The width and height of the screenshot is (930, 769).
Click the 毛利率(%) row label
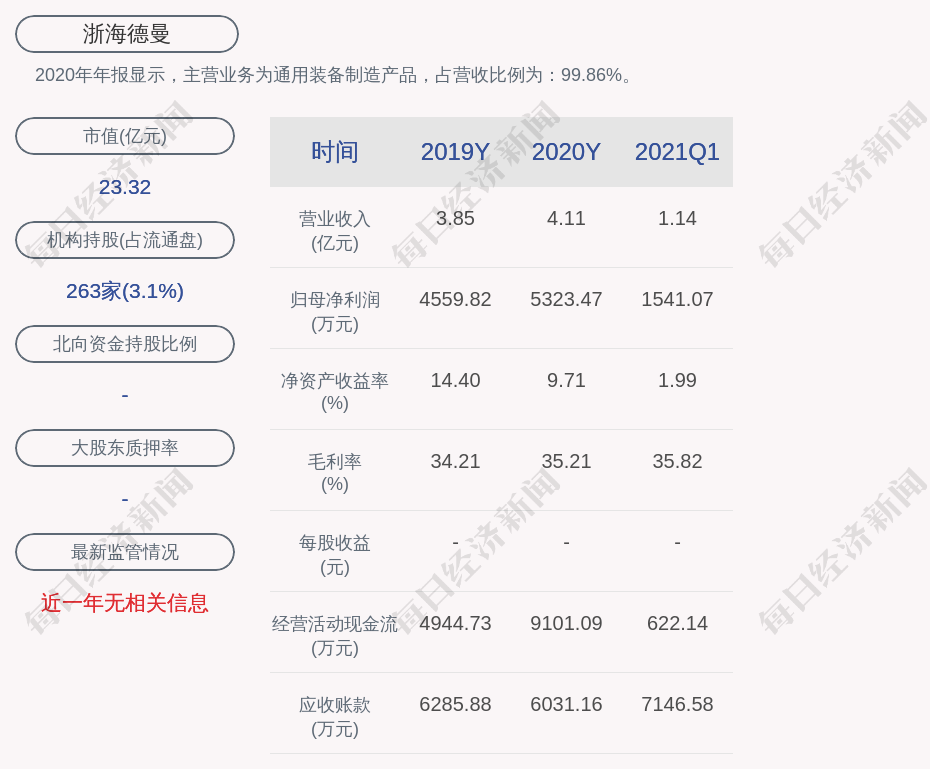[x=335, y=473]
